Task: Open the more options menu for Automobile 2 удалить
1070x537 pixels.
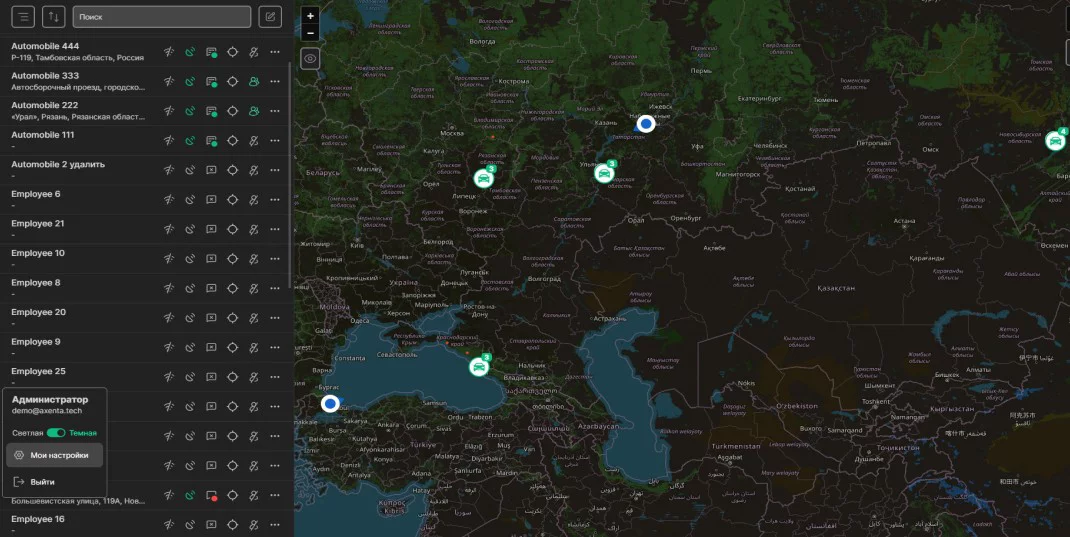Action: [275, 170]
